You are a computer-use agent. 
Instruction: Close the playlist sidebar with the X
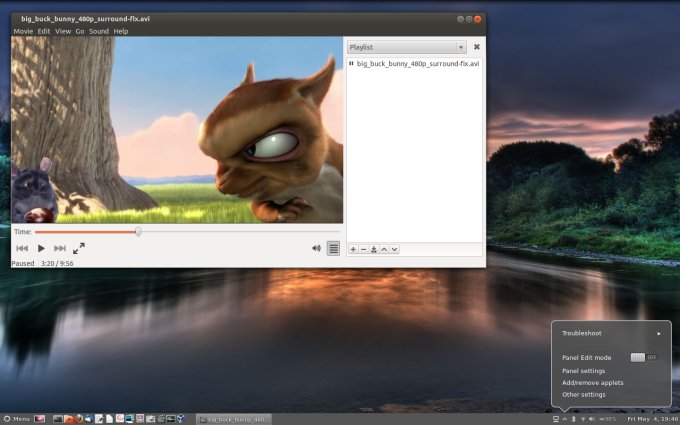476,47
